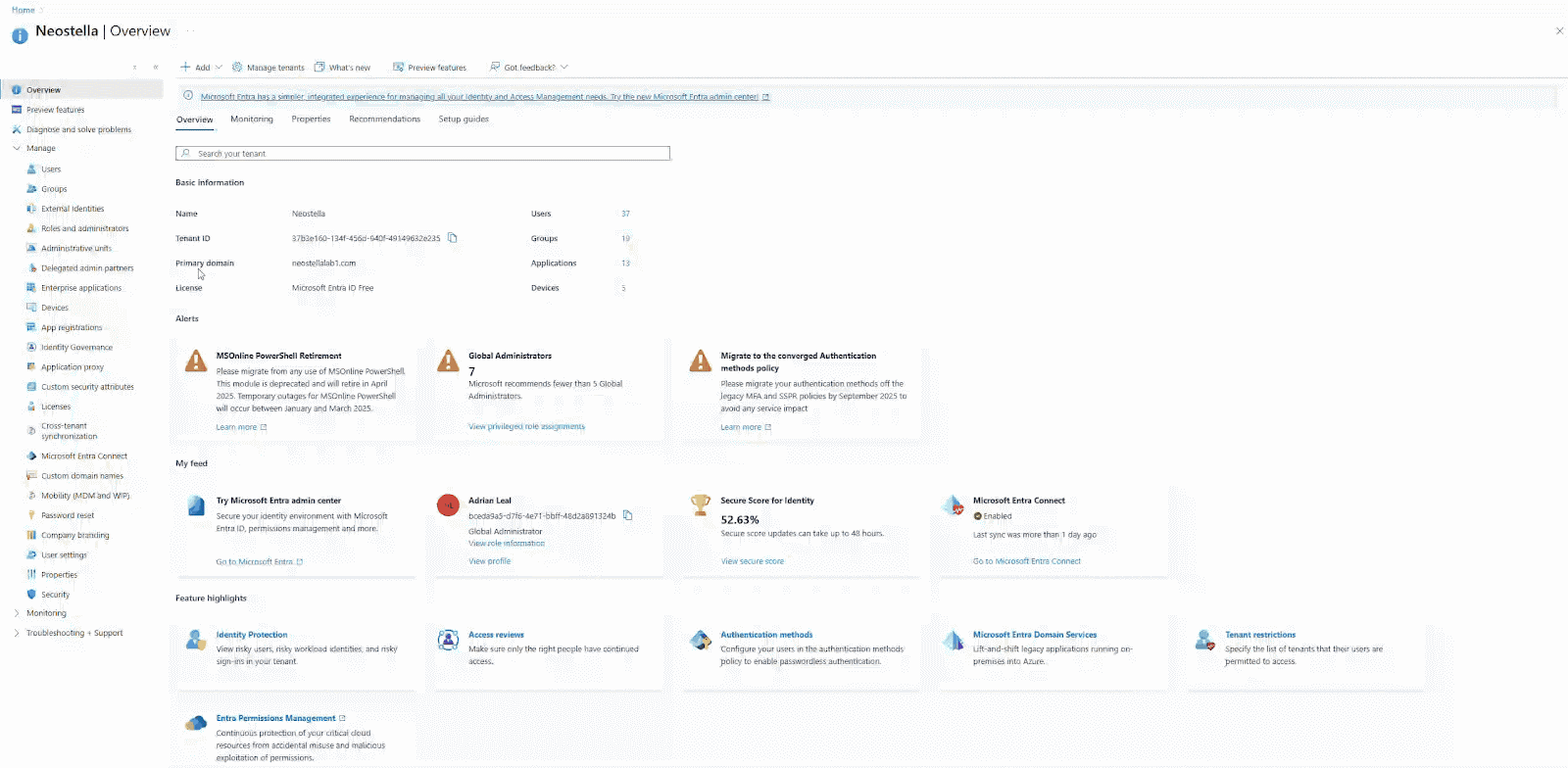Collapse the sidebar with double chevron
This screenshot has height=768, width=1568.
pos(156,68)
